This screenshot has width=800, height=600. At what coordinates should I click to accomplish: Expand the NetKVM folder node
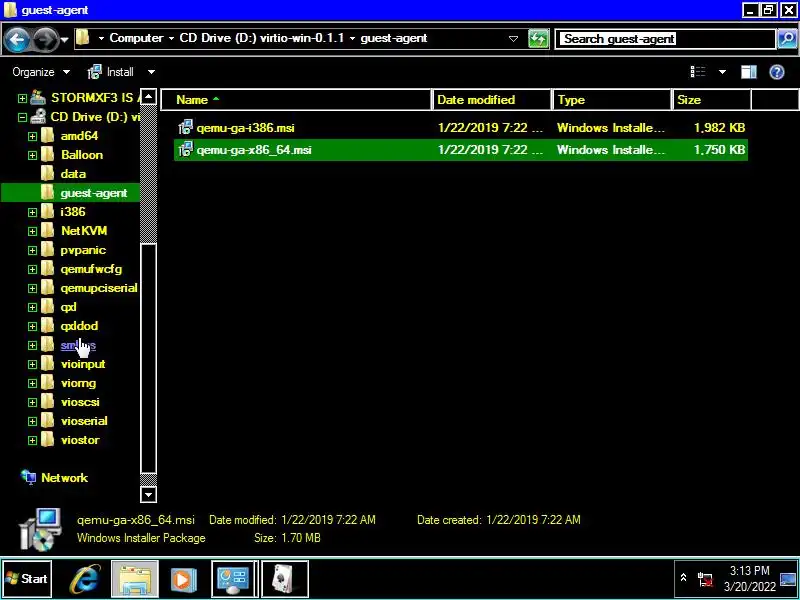click(32, 231)
